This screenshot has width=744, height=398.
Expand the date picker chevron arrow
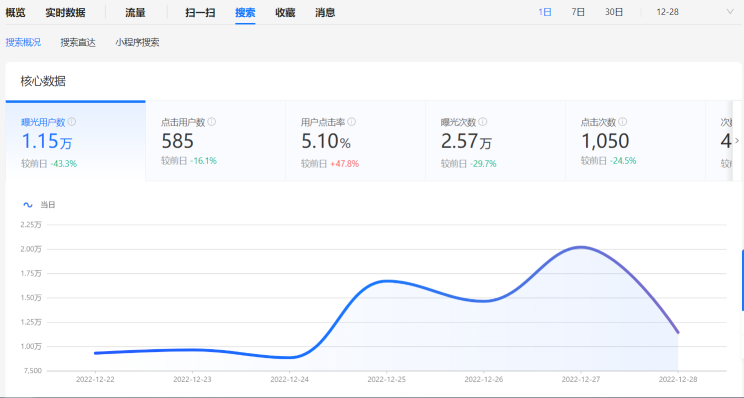730,12
